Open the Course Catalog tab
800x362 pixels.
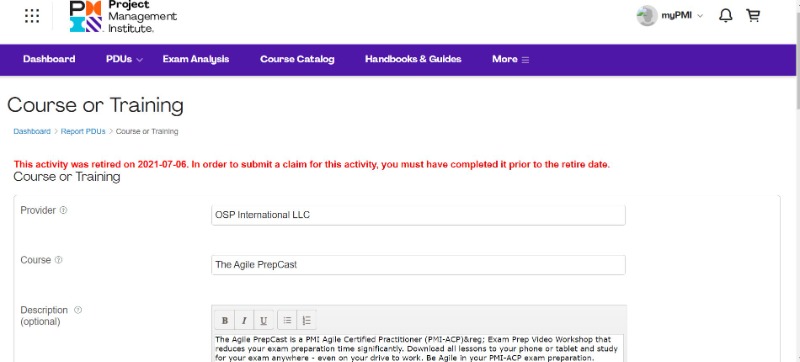[x=297, y=59]
